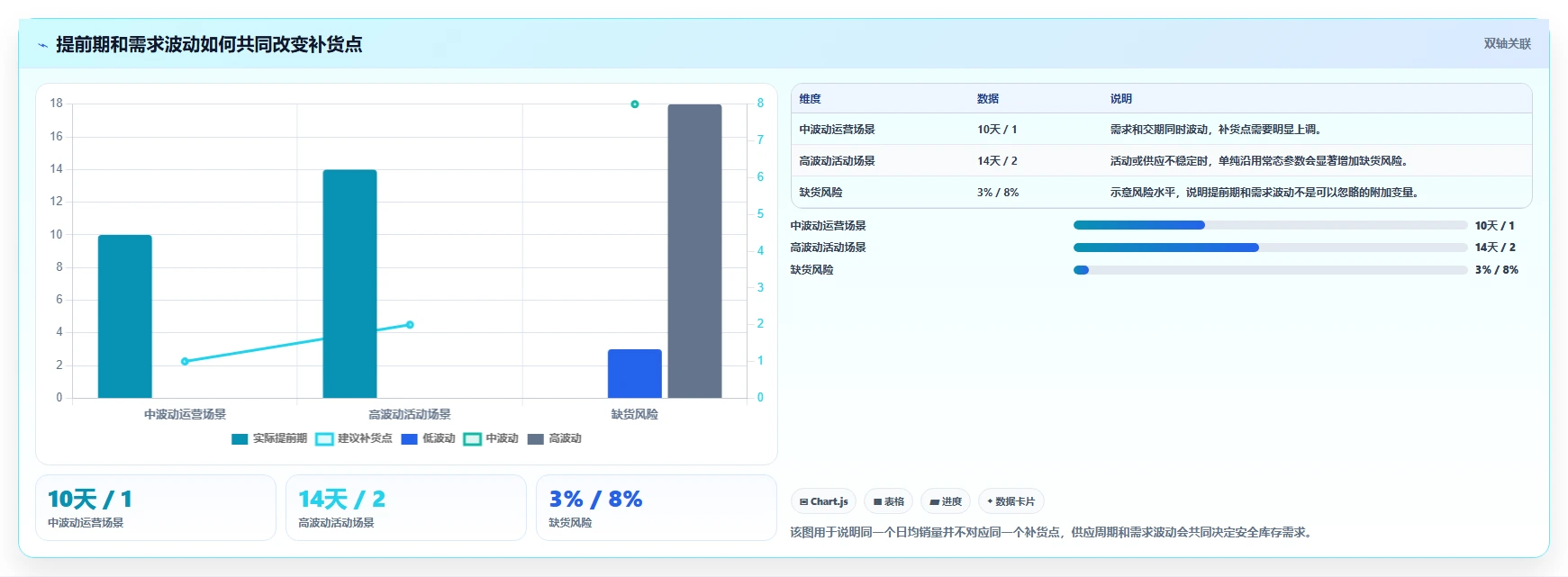Click the table cell 3% / 8%
The image size is (1568, 577).
[x=998, y=193]
